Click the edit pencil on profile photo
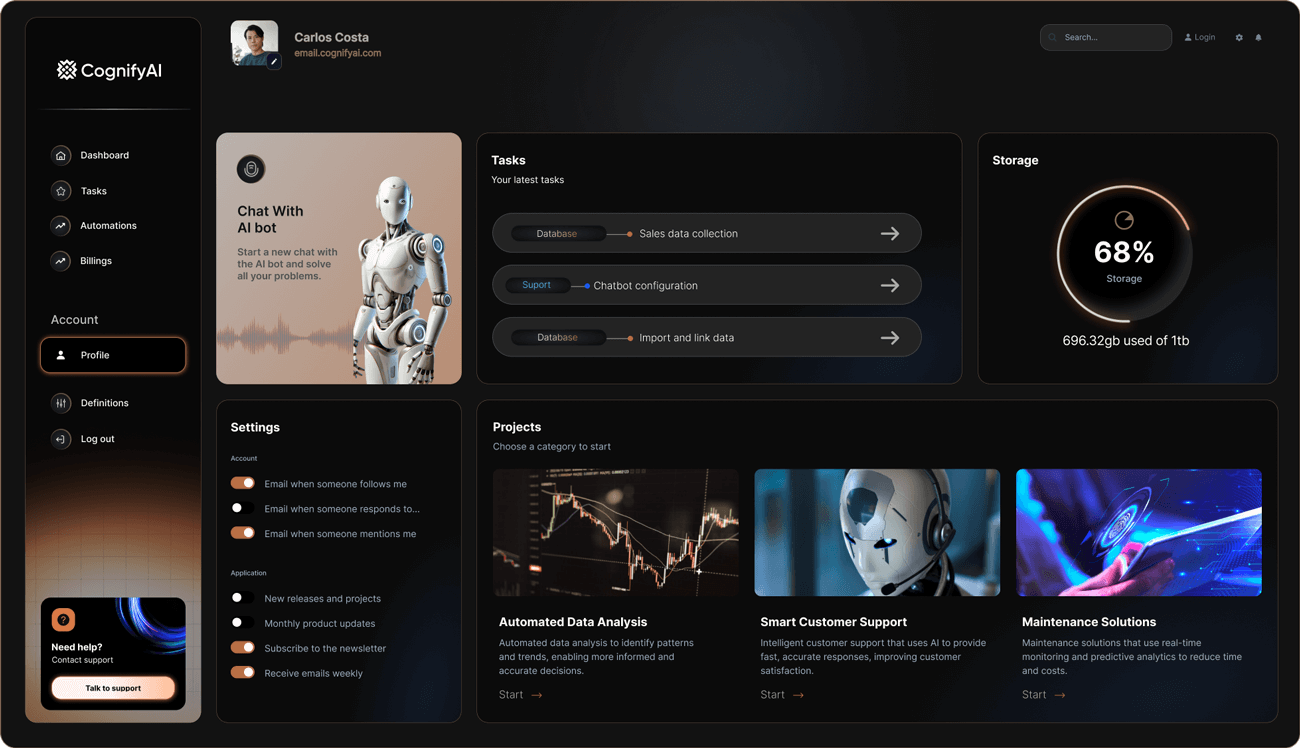 pos(274,62)
